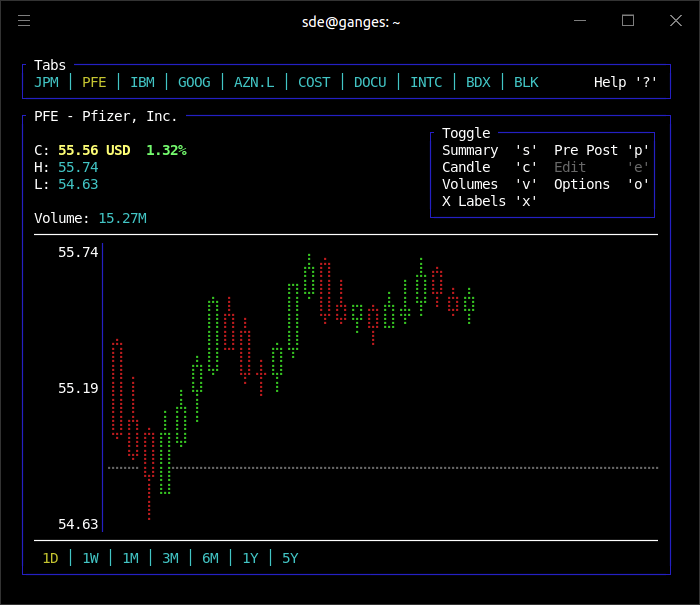
Task: Select the 5Y time range
Action: point(290,559)
